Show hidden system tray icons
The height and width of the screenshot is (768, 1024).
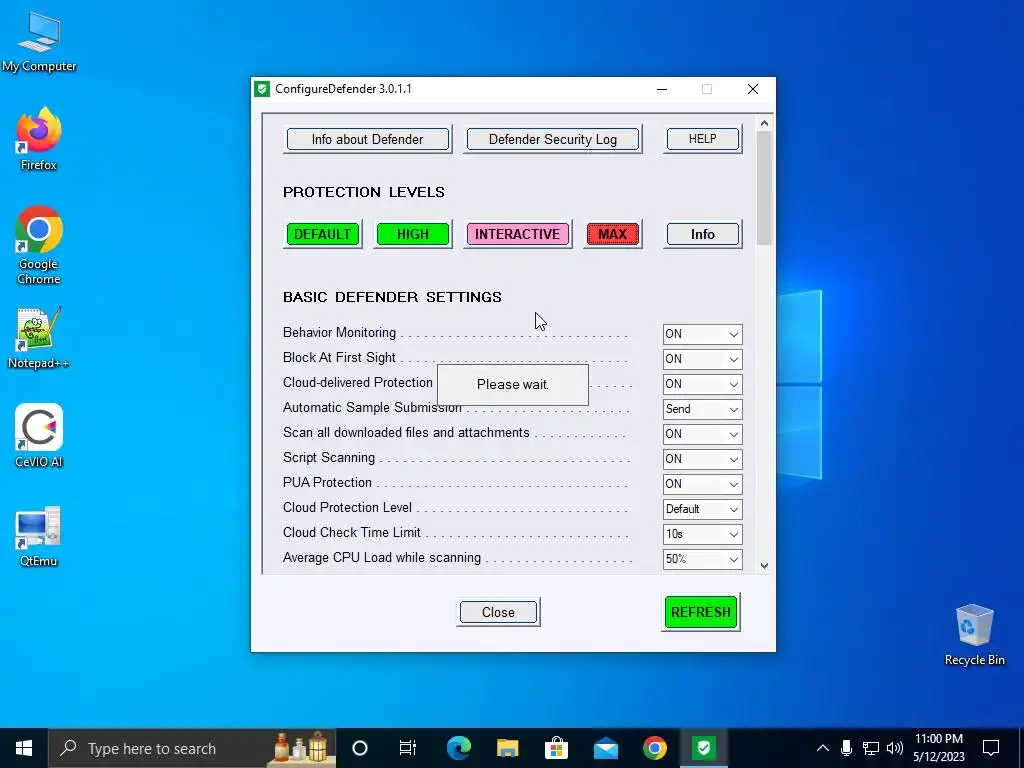[x=823, y=748]
